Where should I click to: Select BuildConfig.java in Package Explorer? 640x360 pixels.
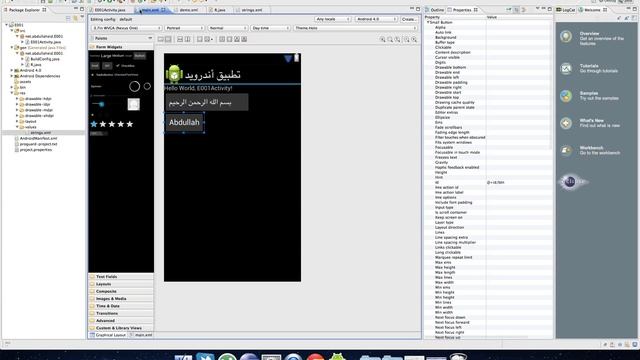click(x=45, y=59)
